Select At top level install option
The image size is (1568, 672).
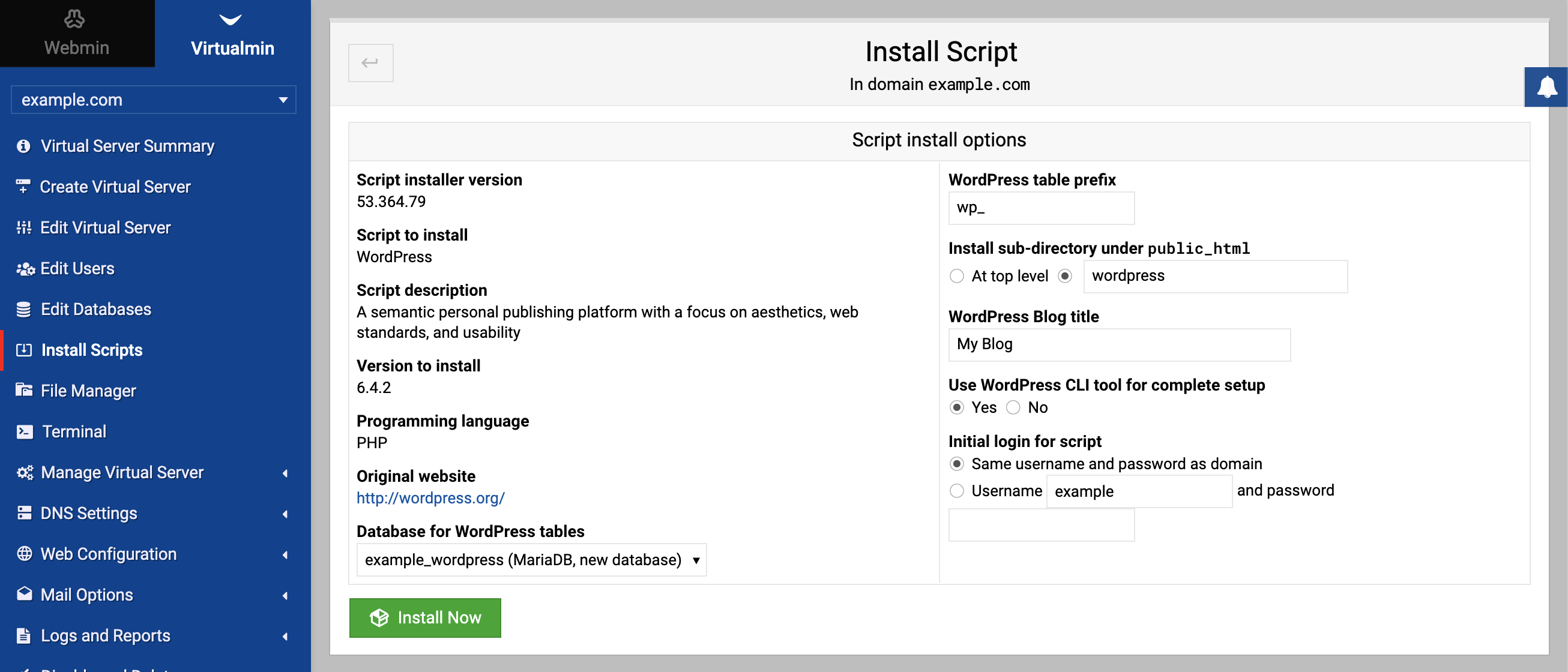pos(957,276)
